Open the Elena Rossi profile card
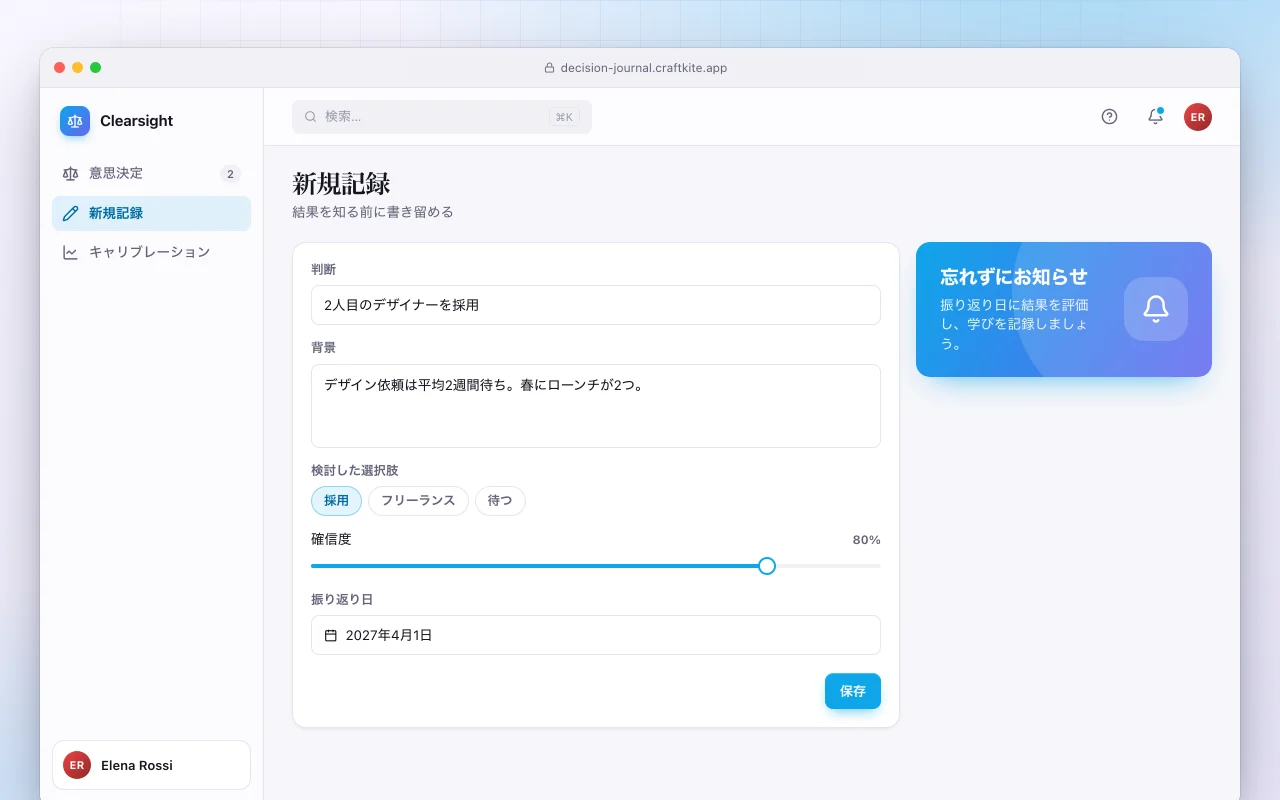1280x800 pixels. click(151, 765)
